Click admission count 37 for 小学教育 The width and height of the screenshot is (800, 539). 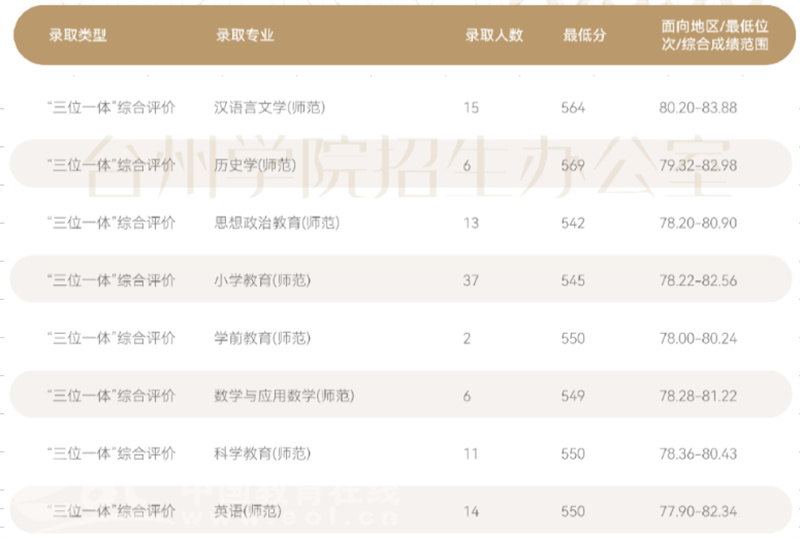point(471,280)
